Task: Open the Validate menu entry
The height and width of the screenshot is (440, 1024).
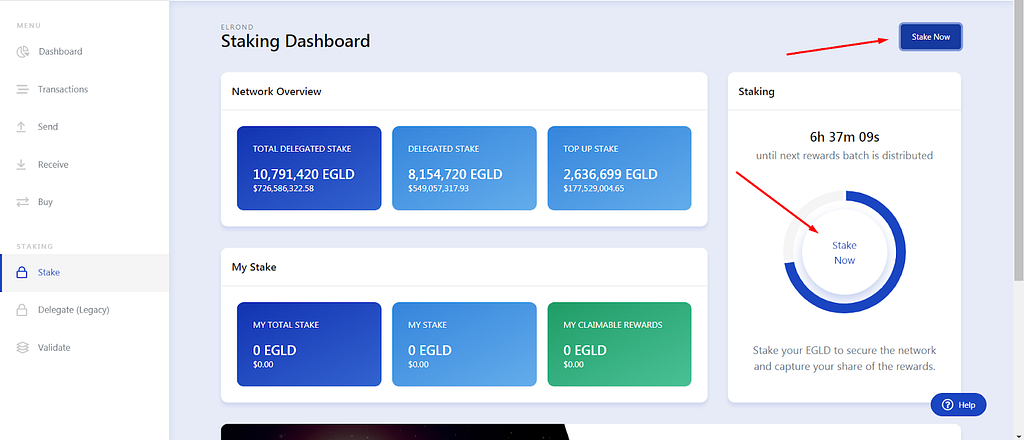Action: 84,348
